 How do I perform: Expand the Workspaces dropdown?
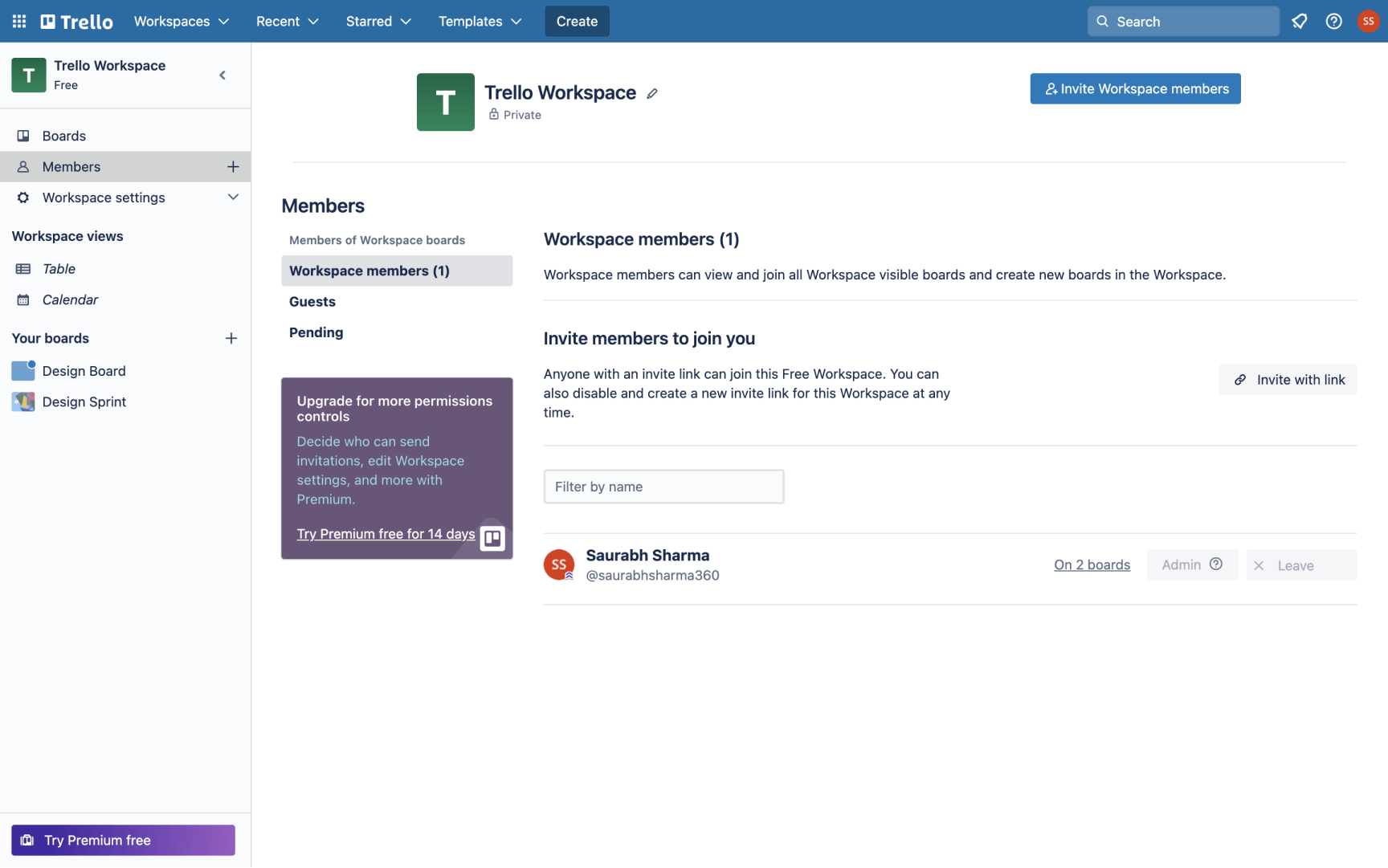(182, 22)
